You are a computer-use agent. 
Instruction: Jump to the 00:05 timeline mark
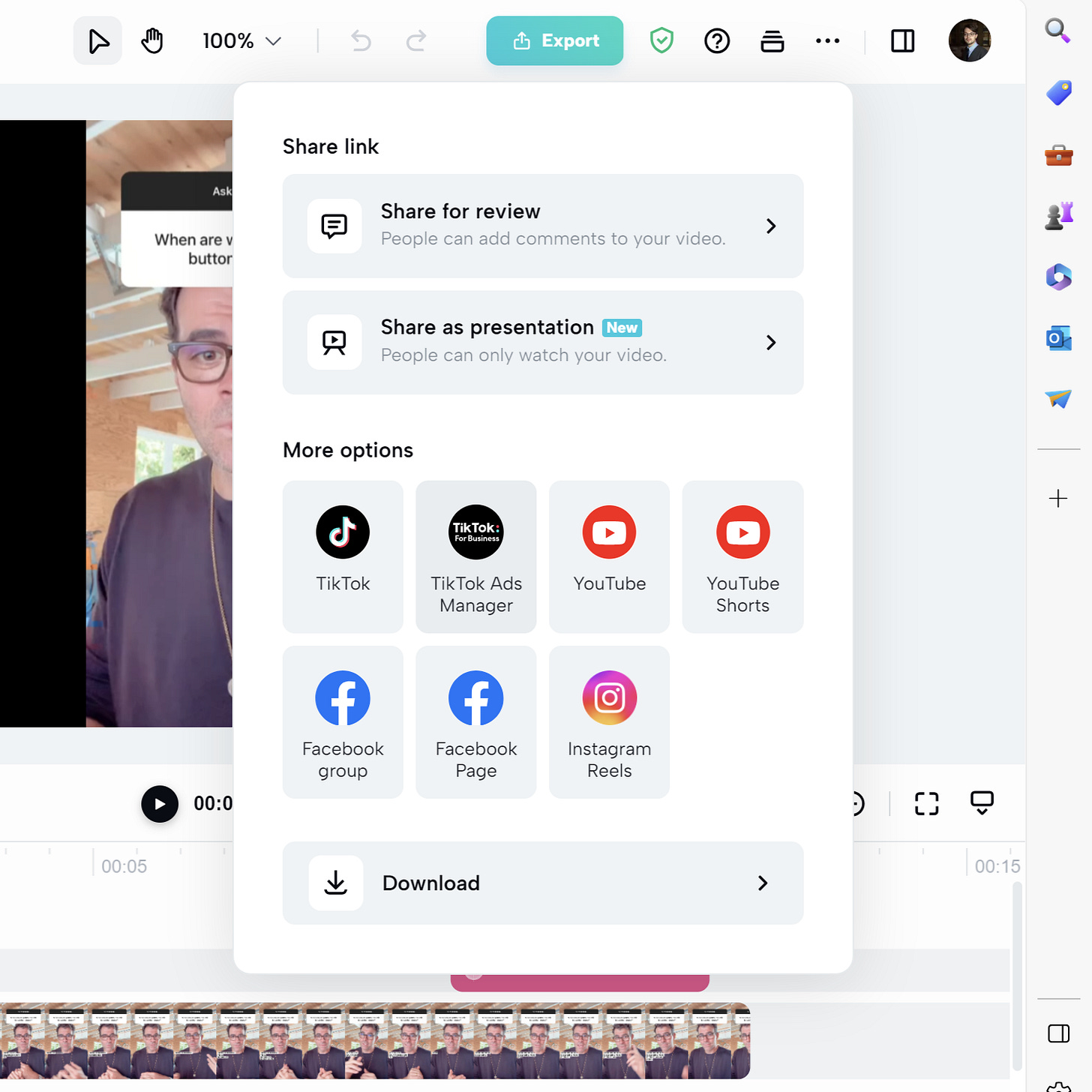tap(124, 866)
